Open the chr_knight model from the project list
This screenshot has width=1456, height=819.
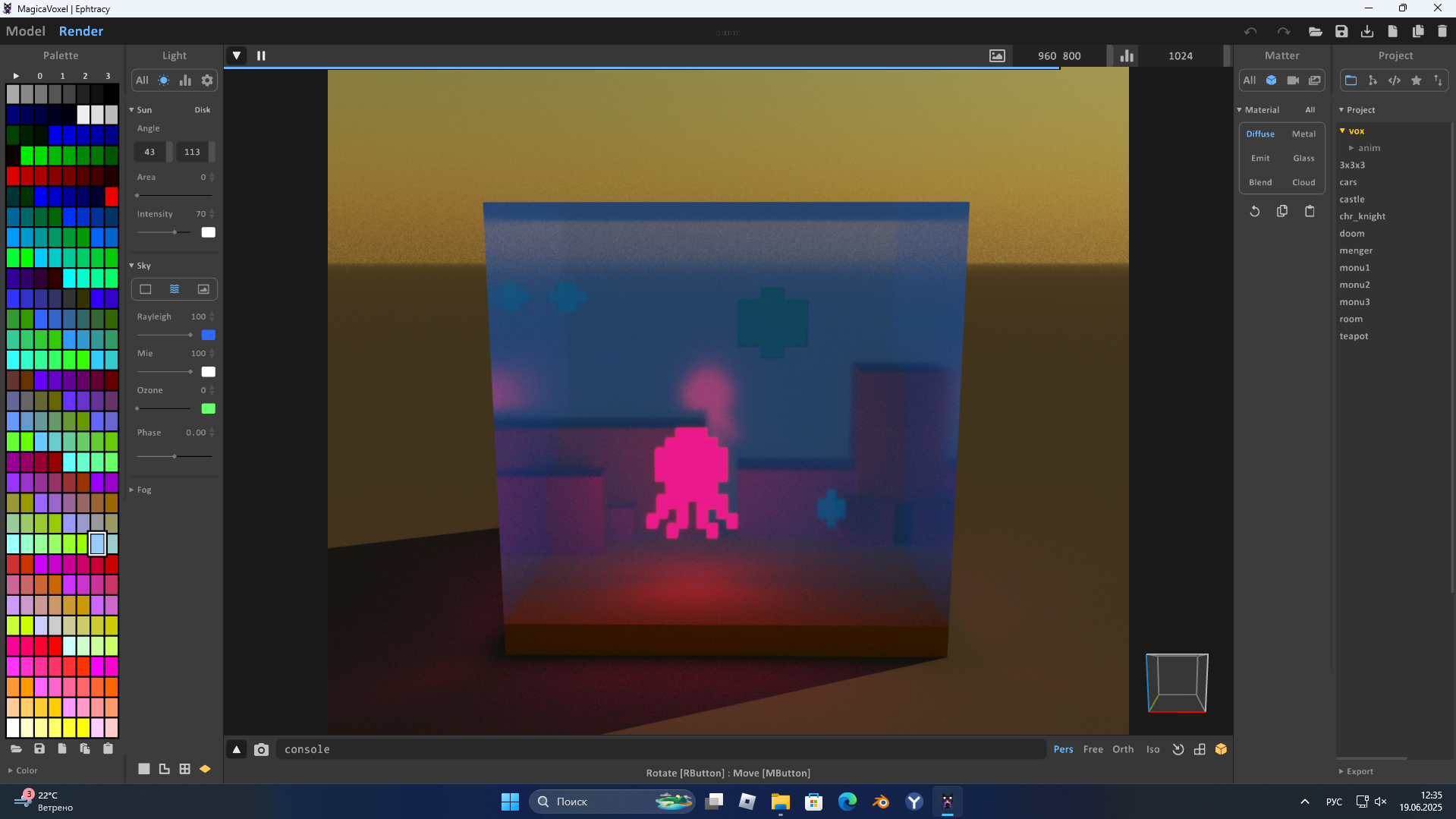point(1362,216)
